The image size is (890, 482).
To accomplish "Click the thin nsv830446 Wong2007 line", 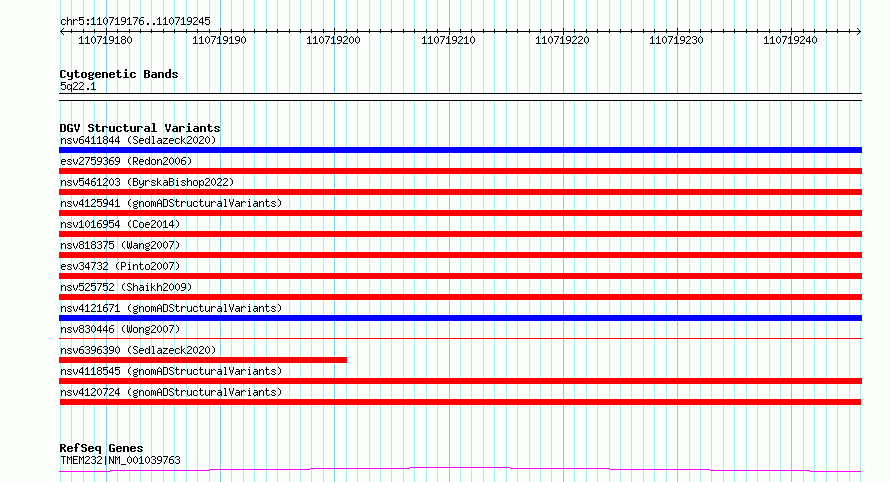I will (460, 339).
